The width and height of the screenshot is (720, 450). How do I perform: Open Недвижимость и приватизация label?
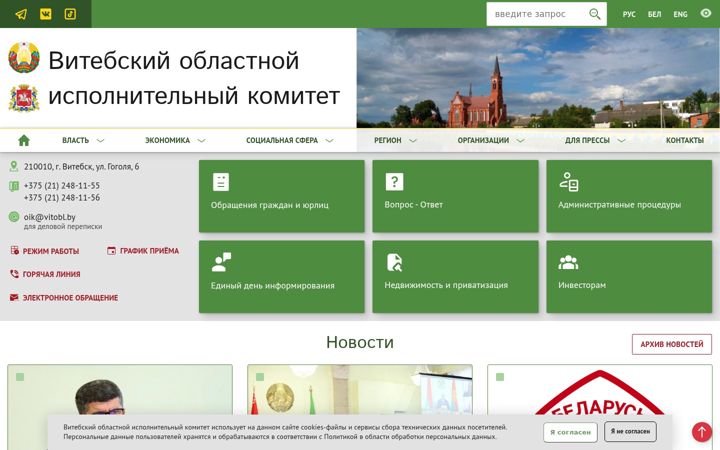(x=446, y=285)
